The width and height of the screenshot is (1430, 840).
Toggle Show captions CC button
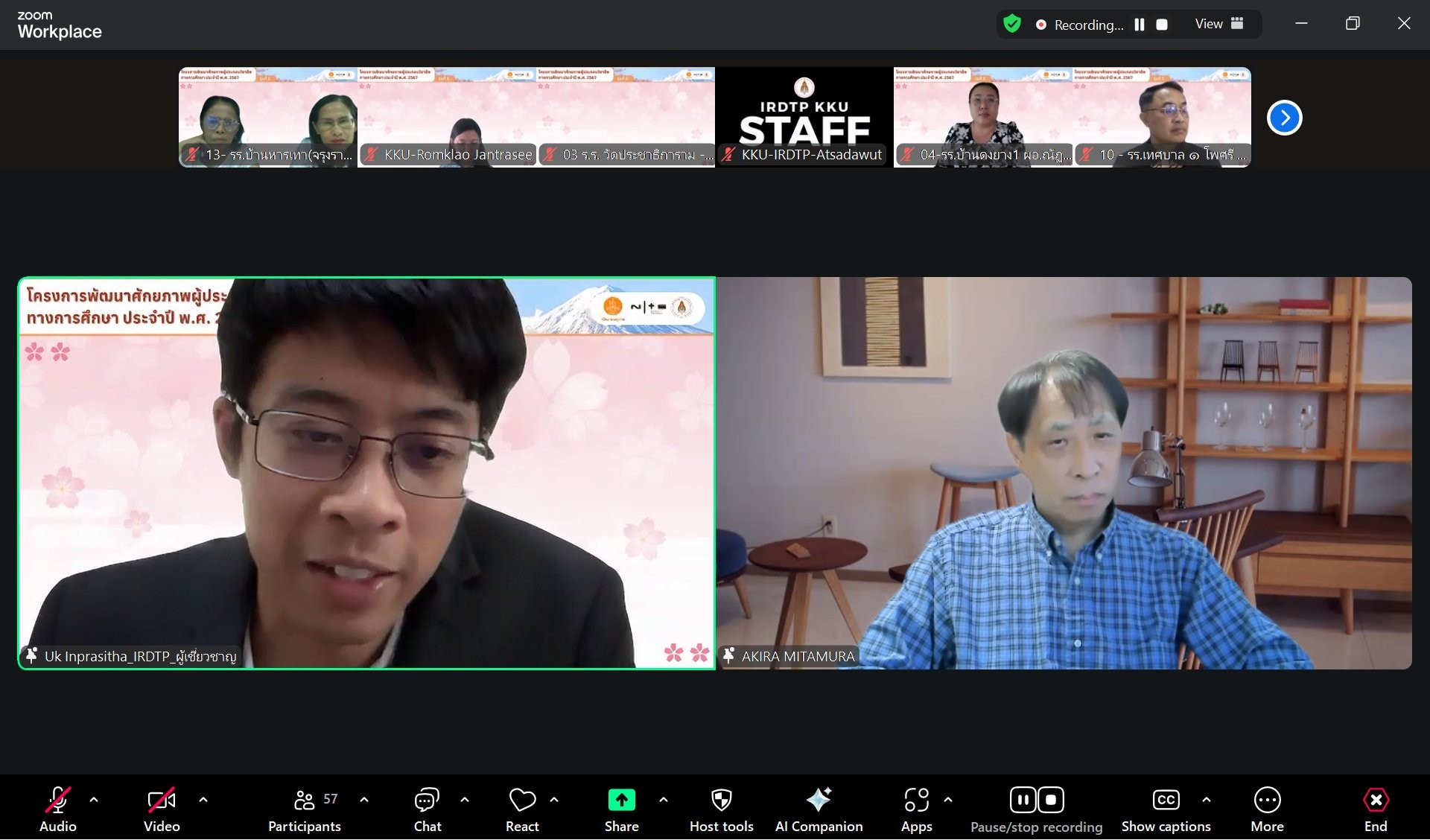pyautogui.click(x=1166, y=801)
